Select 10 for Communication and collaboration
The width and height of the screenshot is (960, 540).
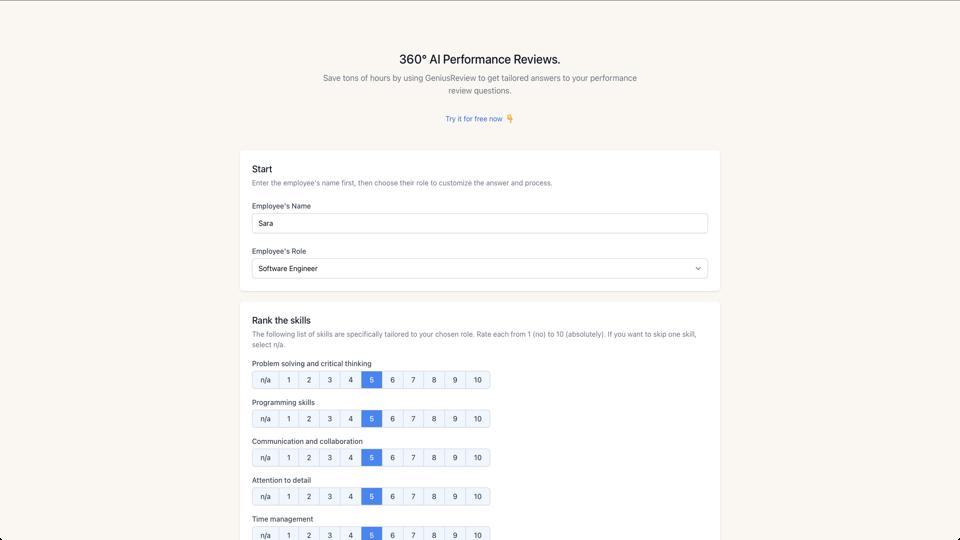(x=477, y=458)
